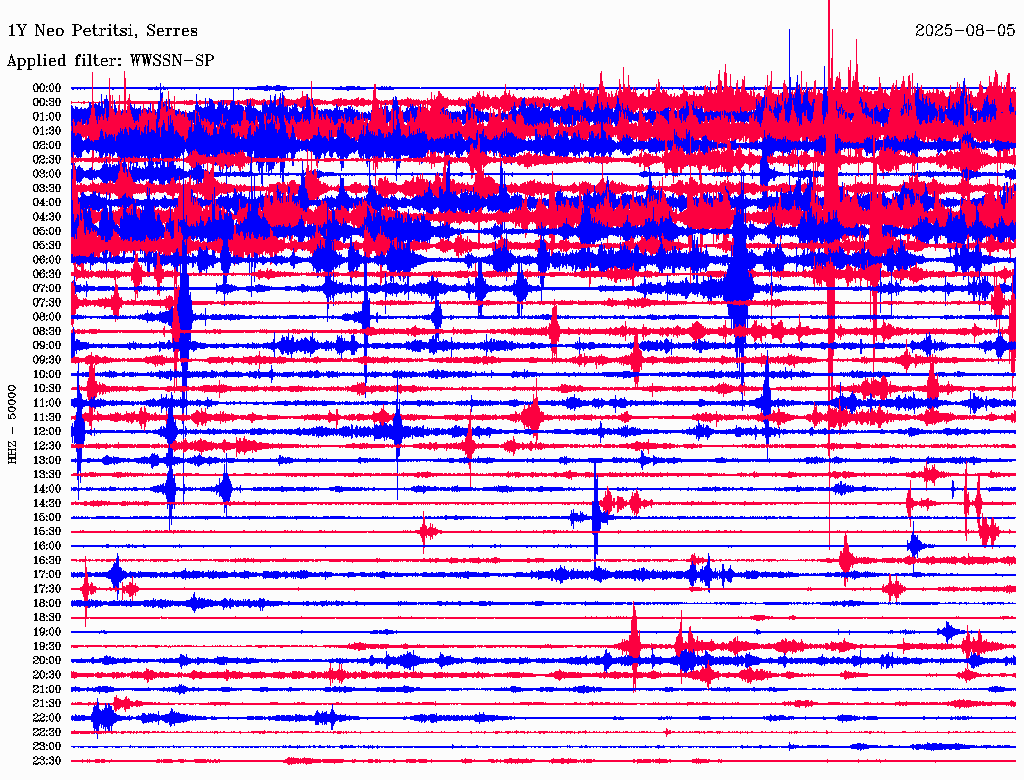The width and height of the screenshot is (1024, 780).
Task: Select the 01:30 time label
Action: pos(47,131)
